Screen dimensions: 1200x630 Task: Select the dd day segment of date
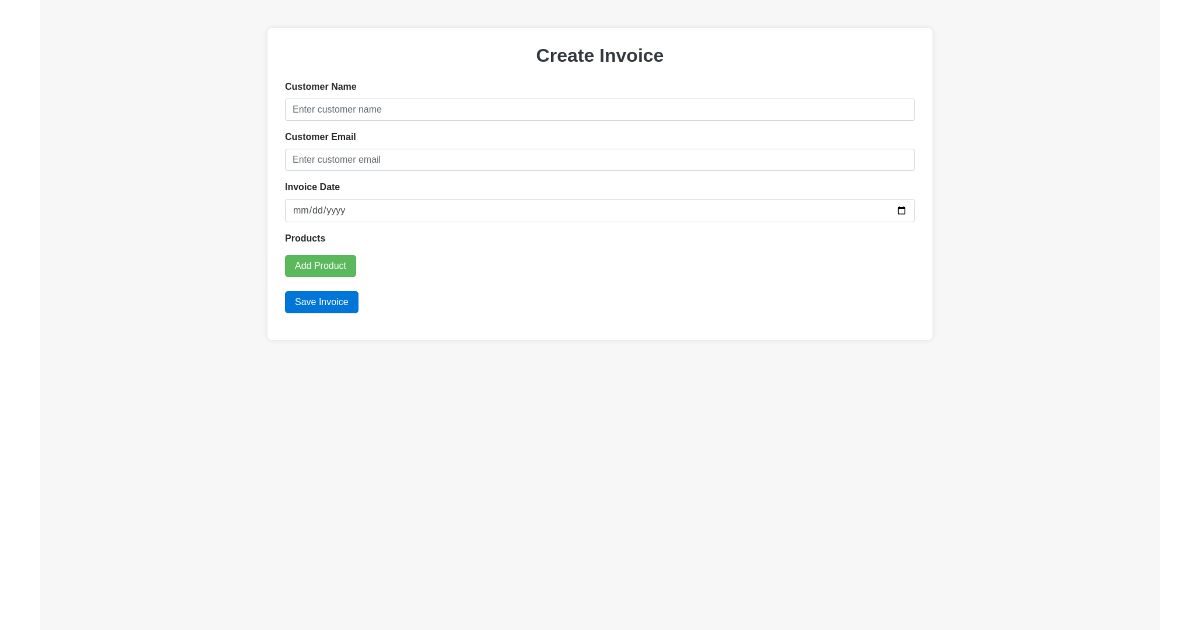point(318,210)
